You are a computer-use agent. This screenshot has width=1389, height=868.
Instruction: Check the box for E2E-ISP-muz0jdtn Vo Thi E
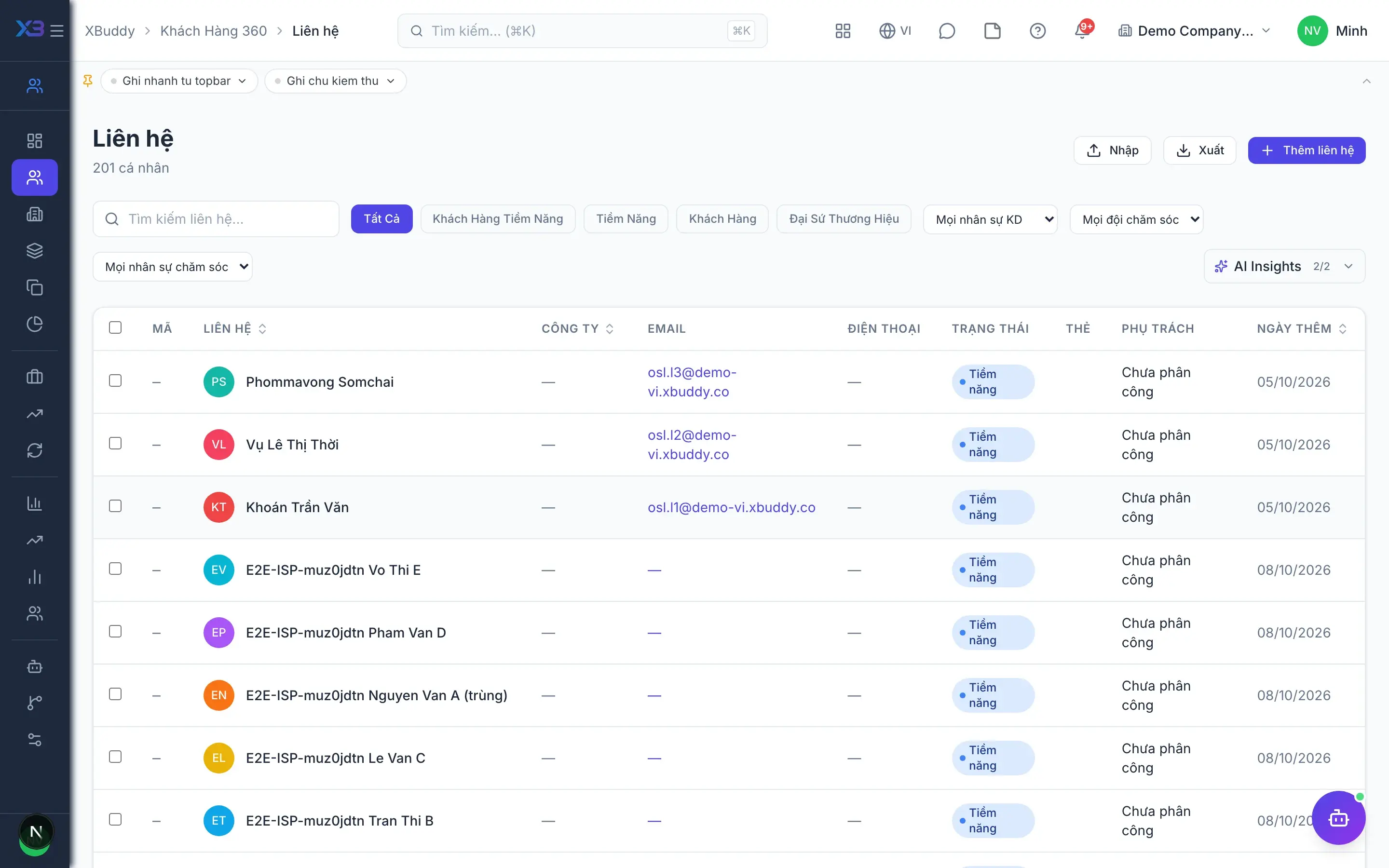(x=115, y=569)
